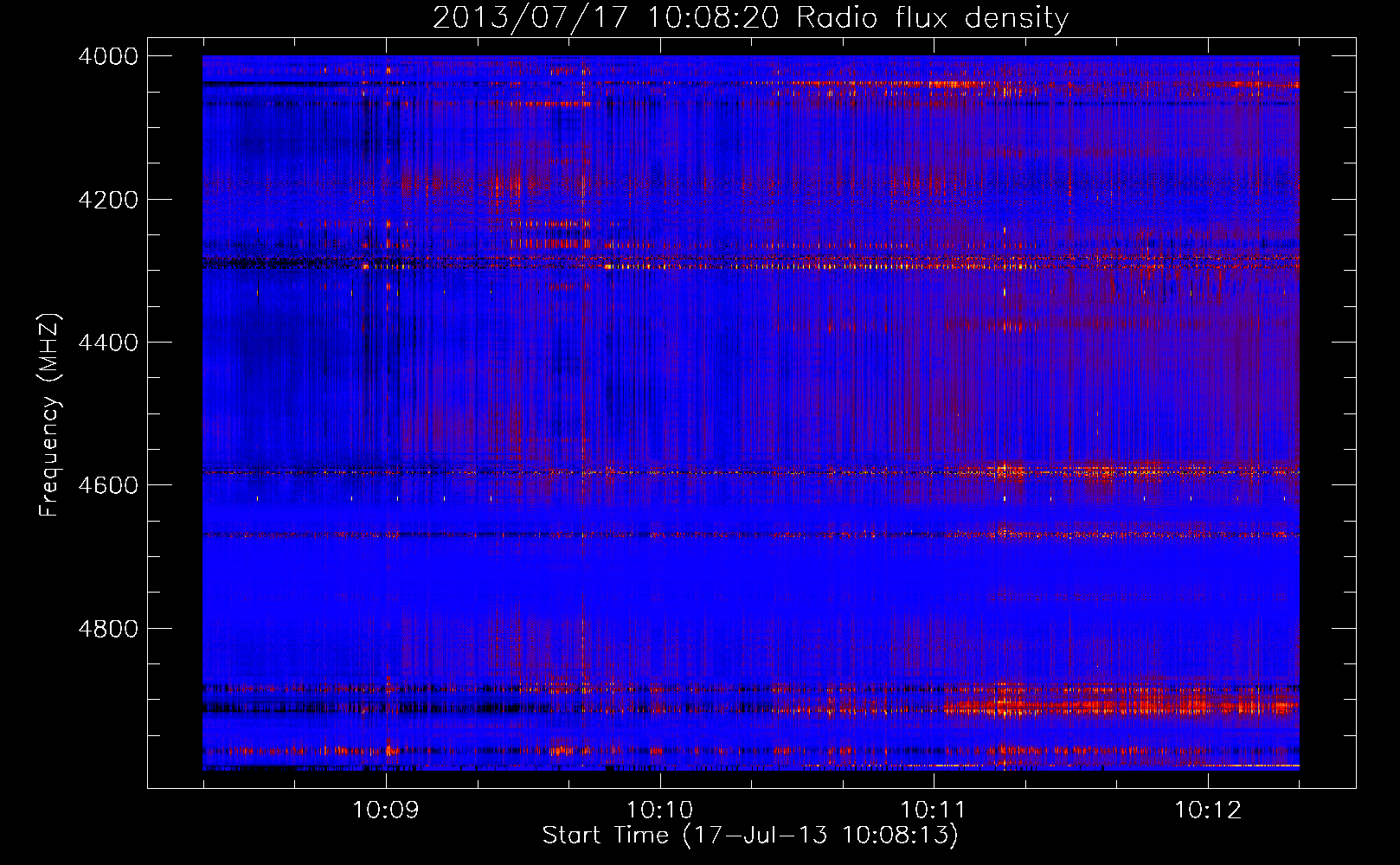This screenshot has width=1400, height=865.
Task: Click the "Frequency (MHZ)" axis label
Action: 50,415
